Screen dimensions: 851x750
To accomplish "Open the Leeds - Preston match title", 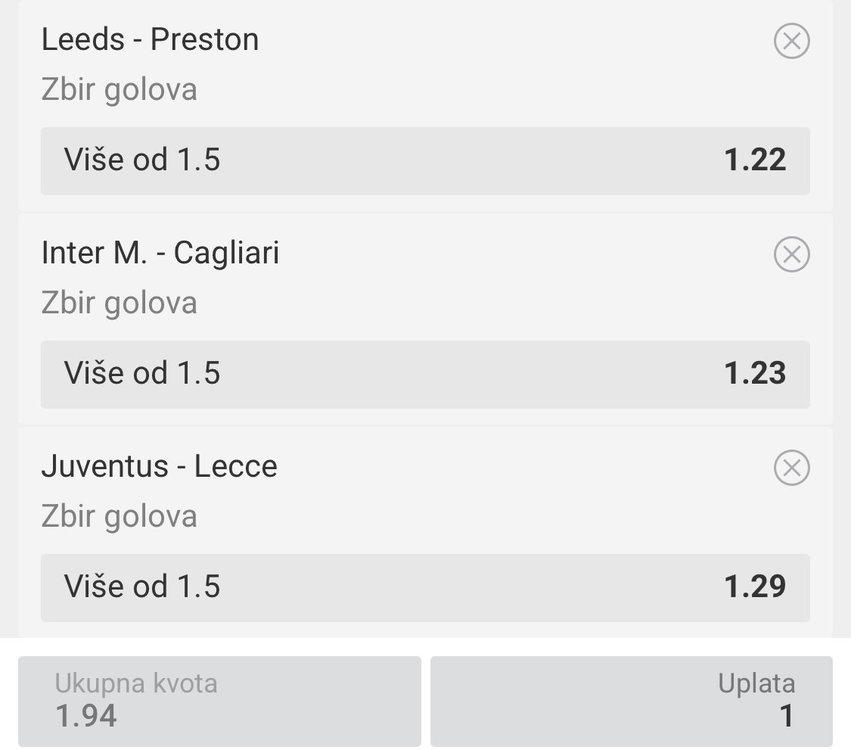I will [150, 40].
